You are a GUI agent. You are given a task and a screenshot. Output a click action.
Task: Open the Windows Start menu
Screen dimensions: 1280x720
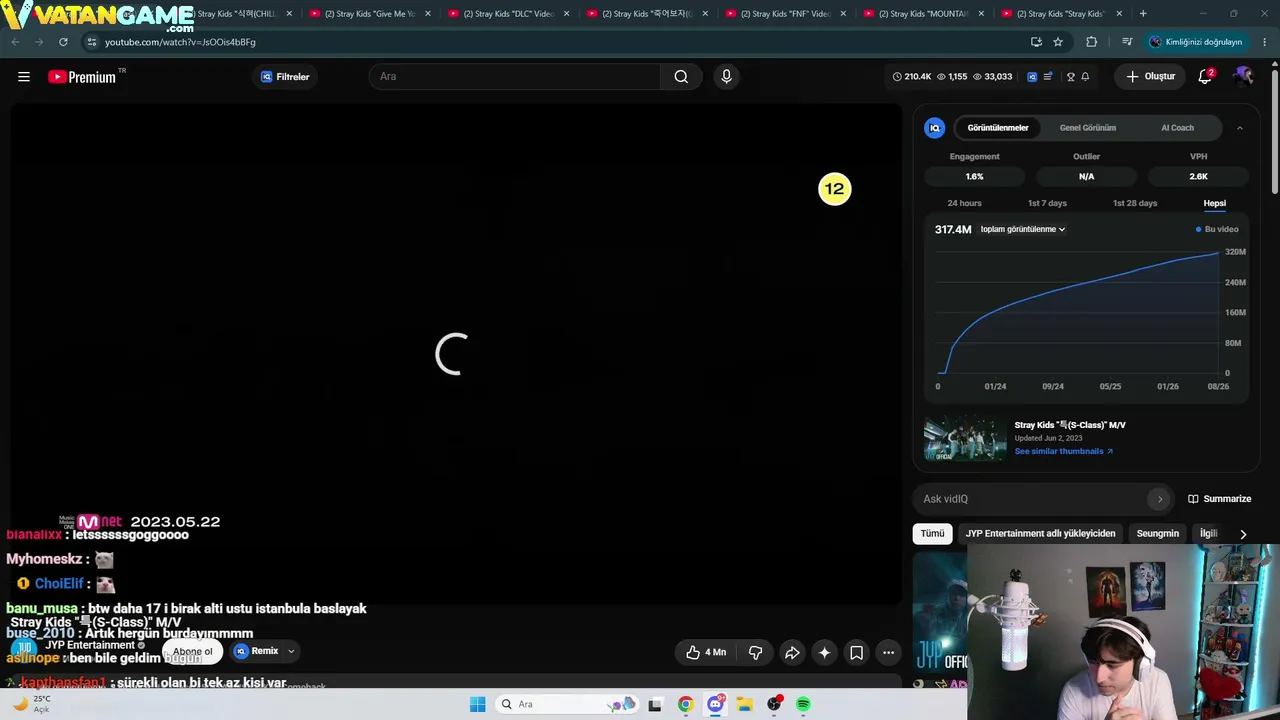[x=477, y=704]
